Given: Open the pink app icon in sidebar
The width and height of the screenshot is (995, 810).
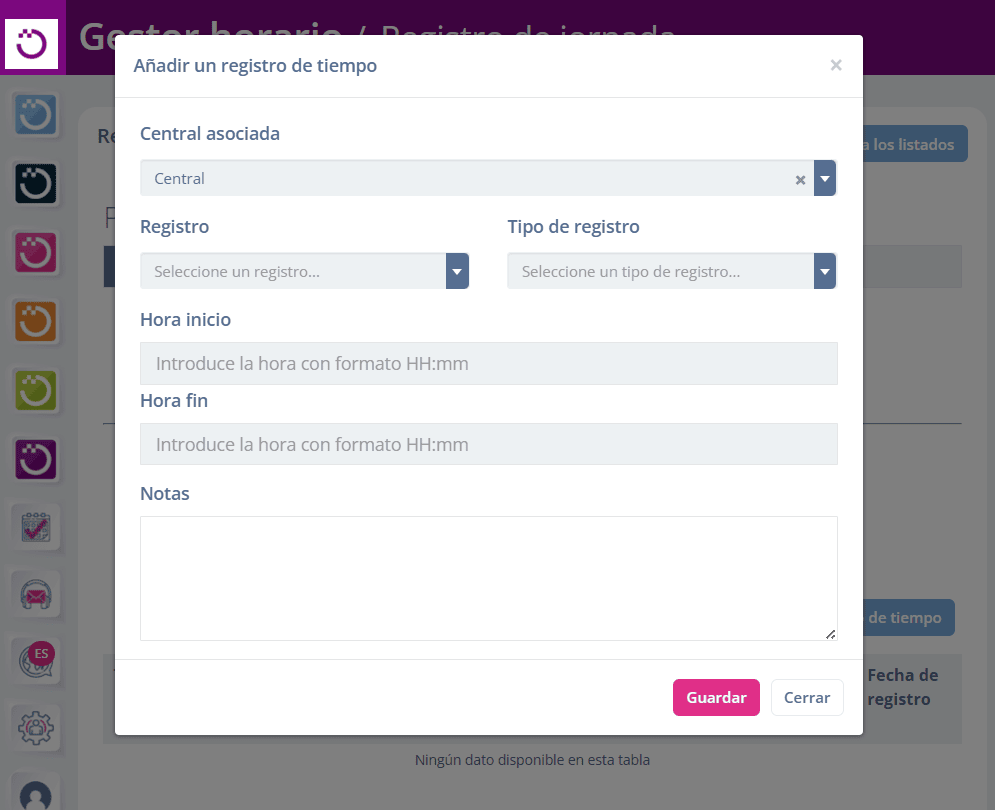Looking at the screenshot, I should pyautogui.click(x=37, y=252).
